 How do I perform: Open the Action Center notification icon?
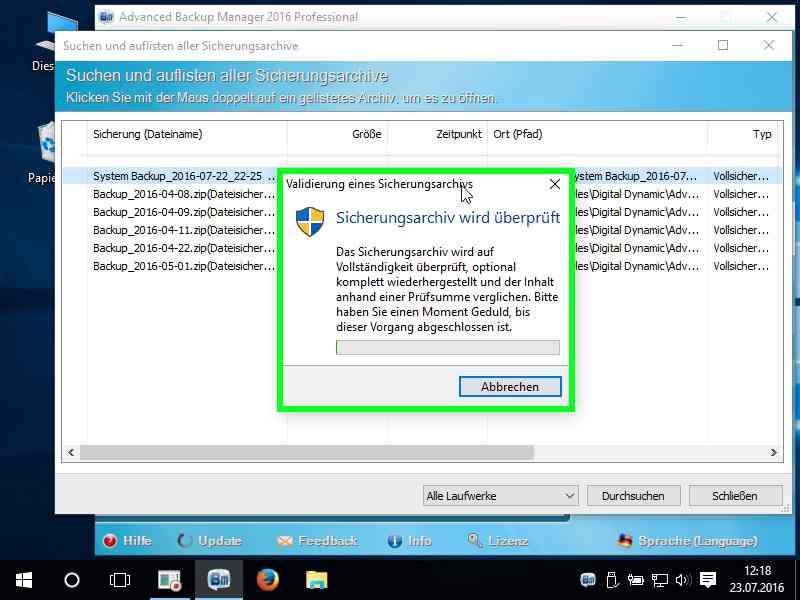708,580
